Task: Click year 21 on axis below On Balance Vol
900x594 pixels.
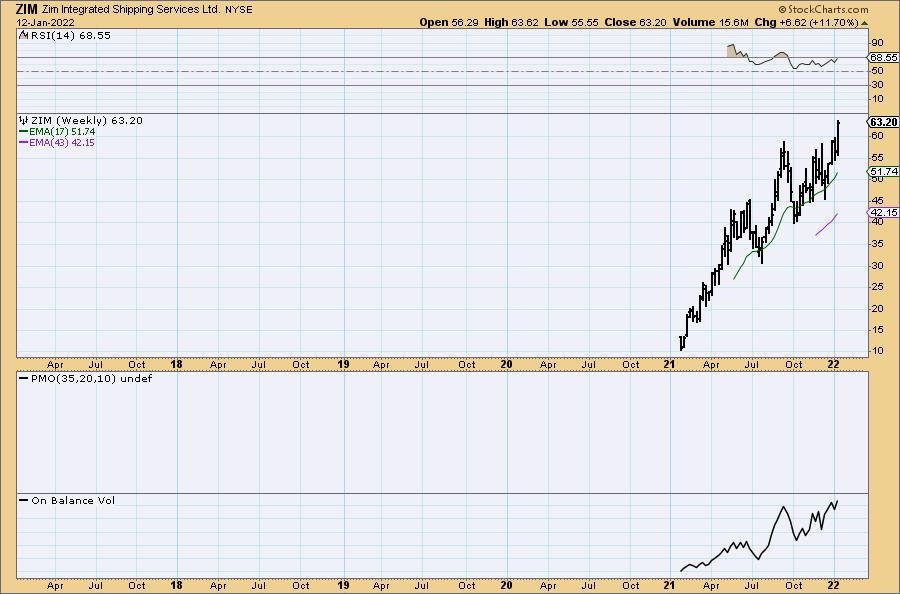Action: coord(669,585)
